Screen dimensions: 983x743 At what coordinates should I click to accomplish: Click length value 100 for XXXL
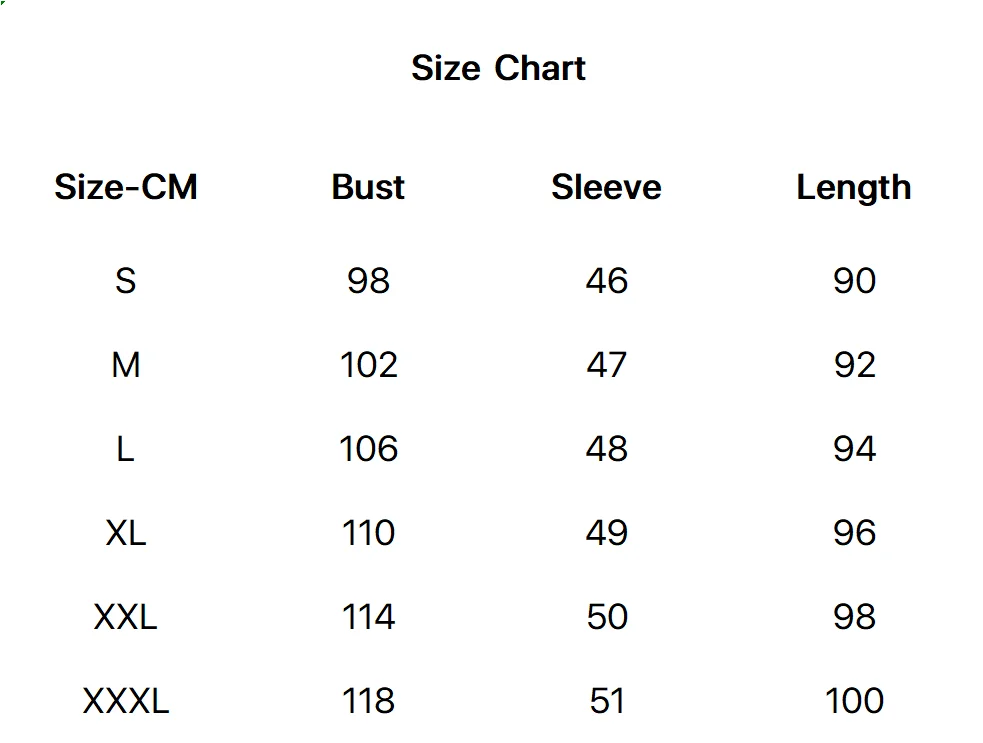point(854,701)
